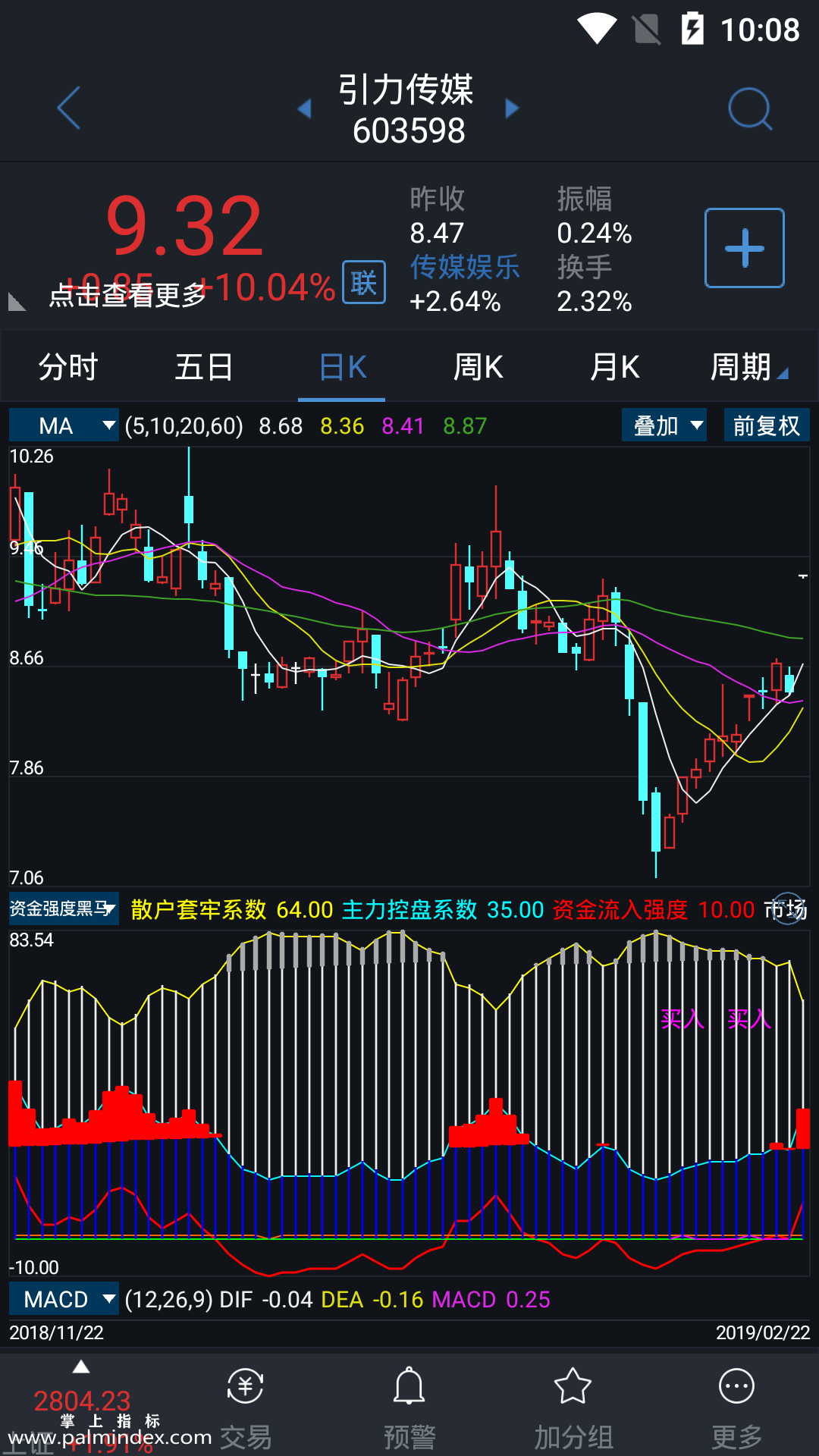Open the 周期 period dropdown
The height and width of the screenshot is (1456, 819).
(x=748, y=367)
